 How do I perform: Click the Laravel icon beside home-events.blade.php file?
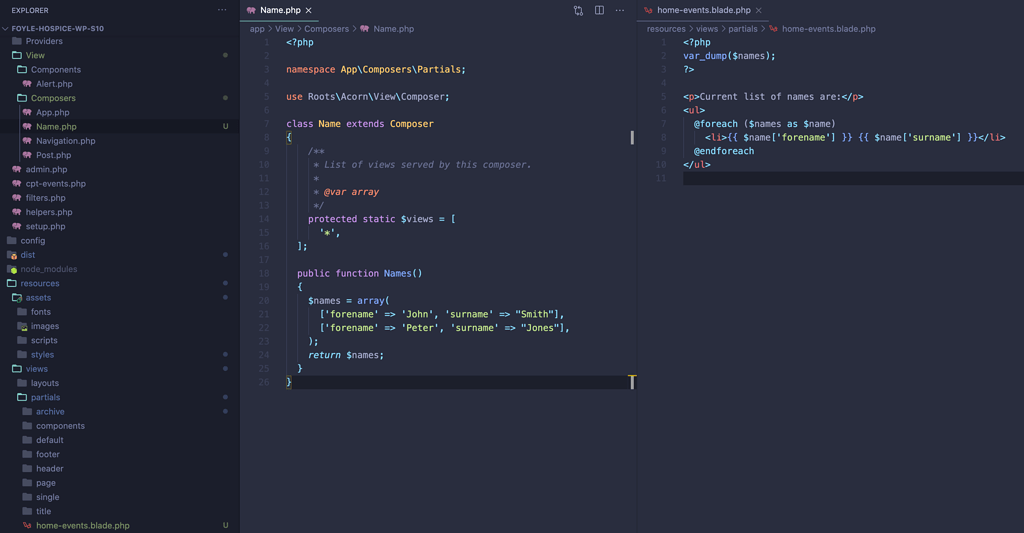point(27,525)
